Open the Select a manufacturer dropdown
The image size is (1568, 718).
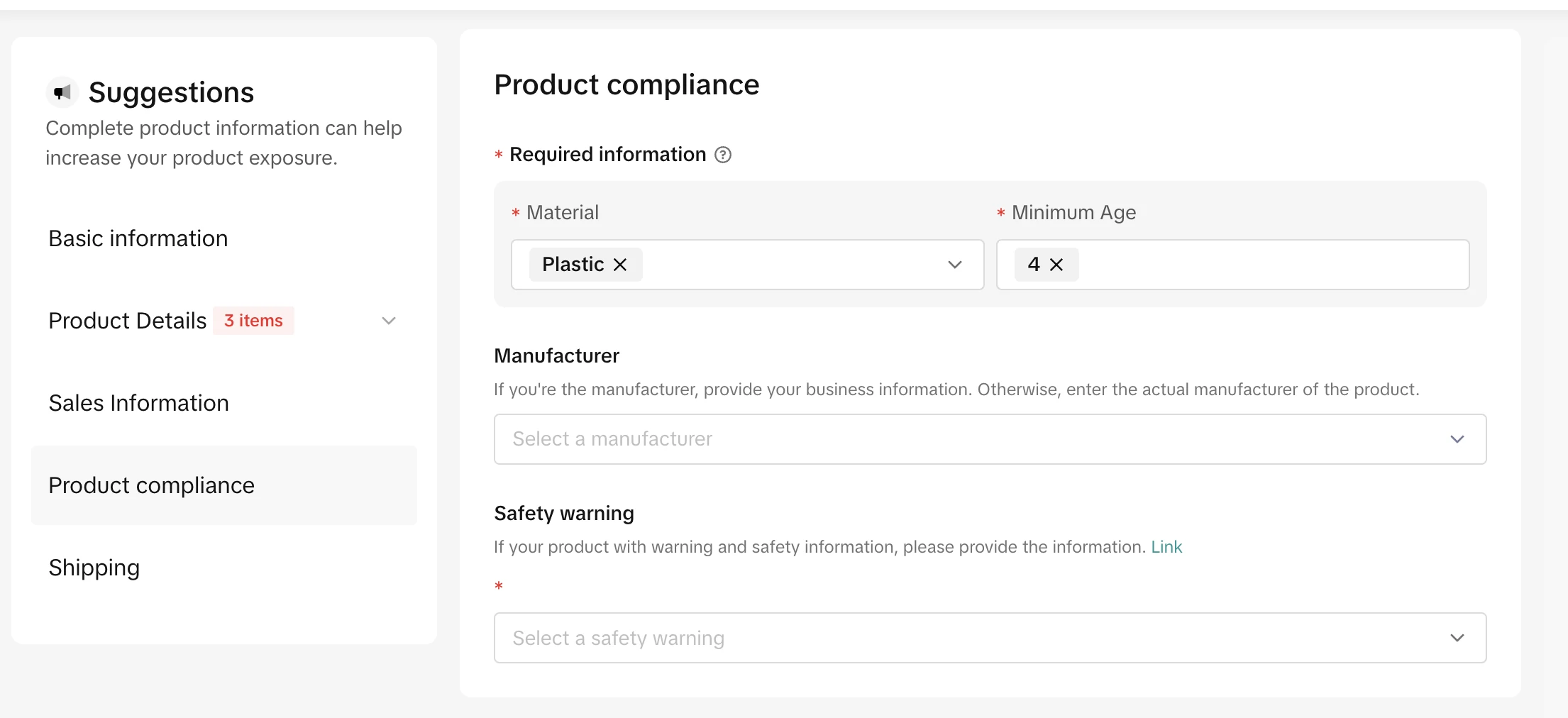(x=979, y=439)
